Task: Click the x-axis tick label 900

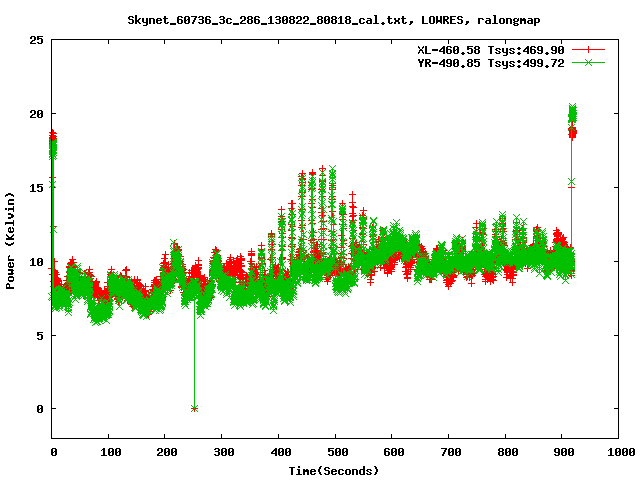Action: pyautogui.click(x=564, y=452)
